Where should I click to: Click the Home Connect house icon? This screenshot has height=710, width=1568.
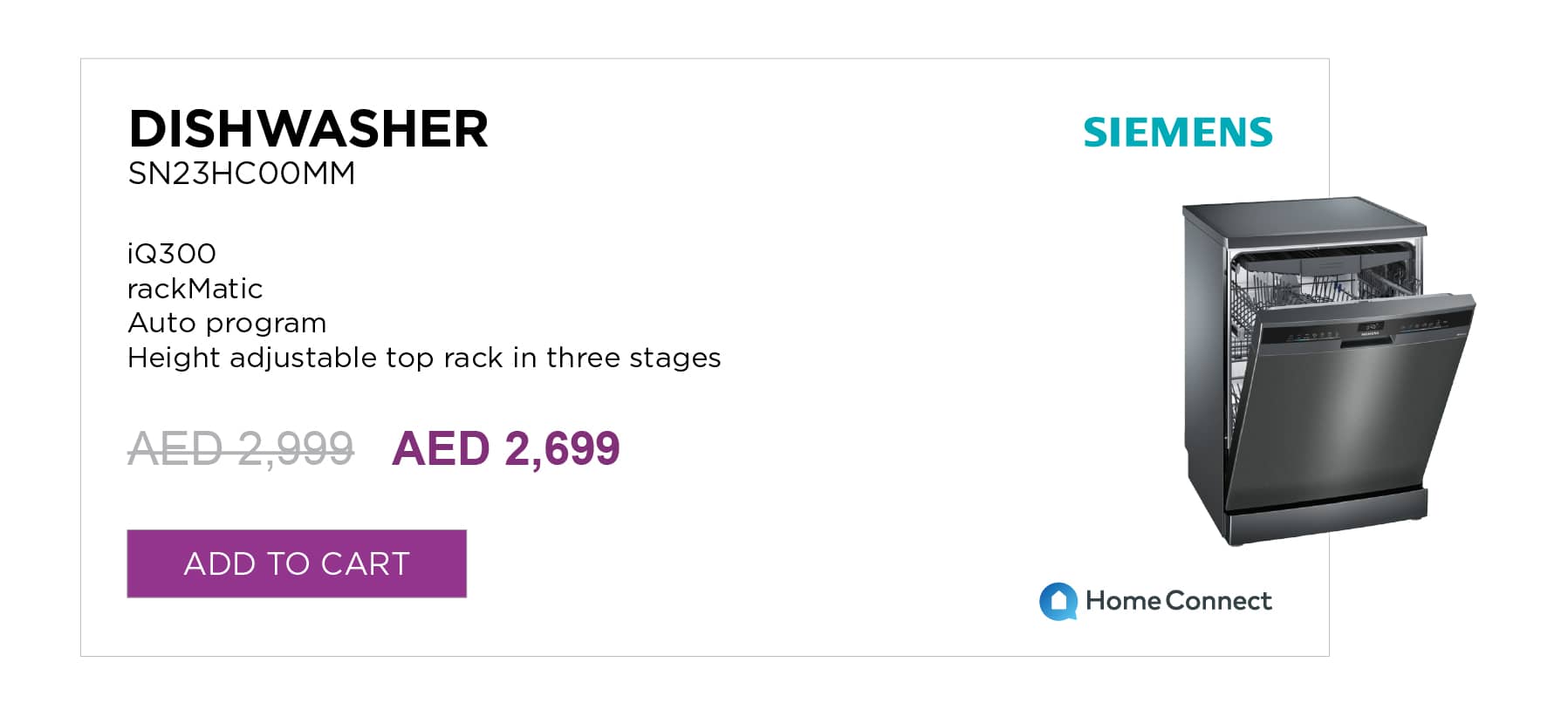[x=1058, y=602]
